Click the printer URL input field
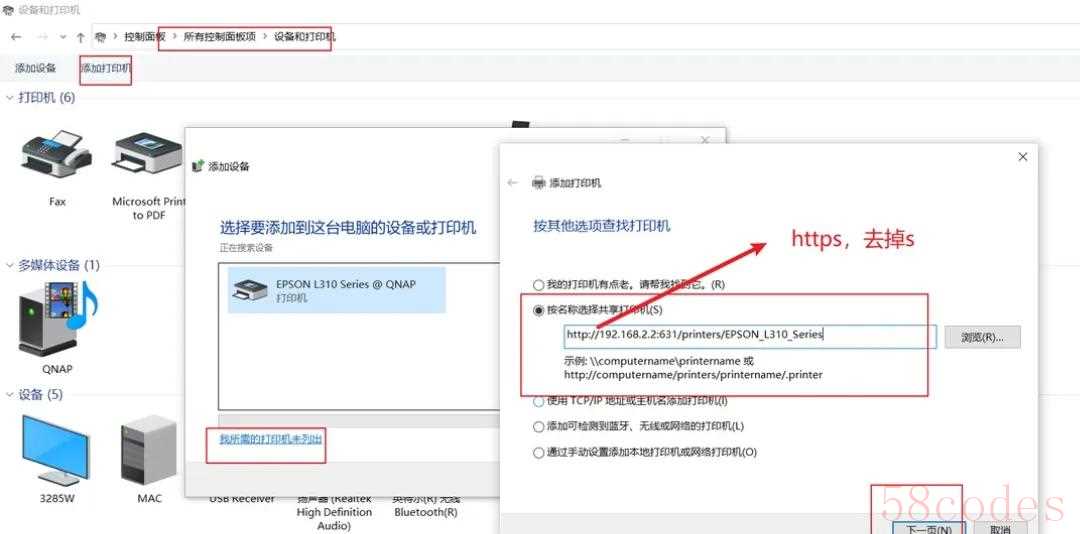The height and width of the screenshot is (534, 1080). (x=750, y=336)
